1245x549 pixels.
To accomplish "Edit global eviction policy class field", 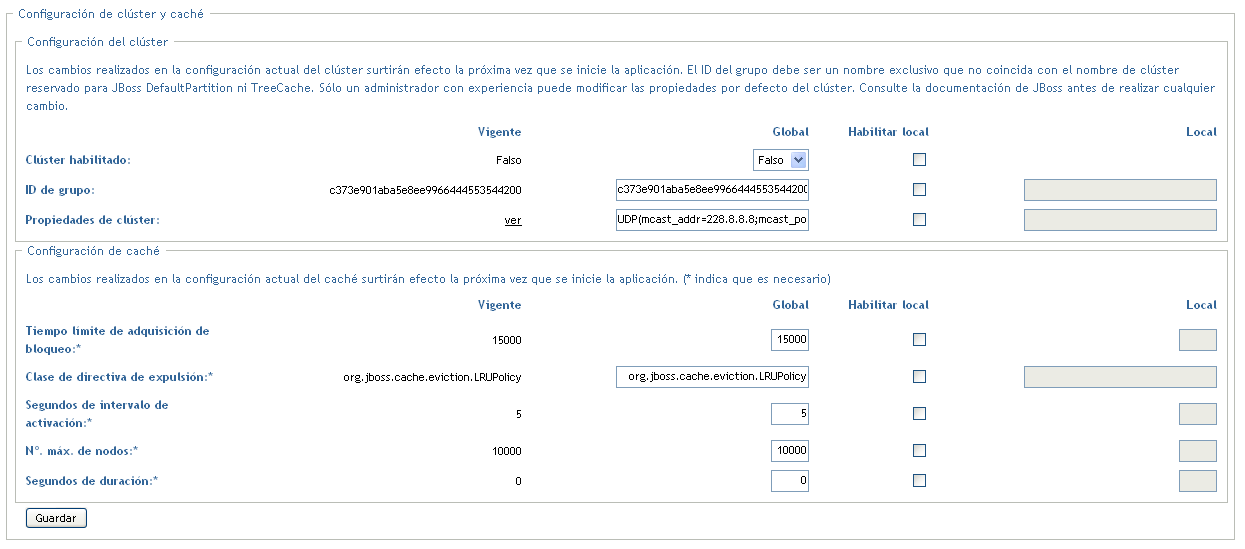I will [712, 377].
